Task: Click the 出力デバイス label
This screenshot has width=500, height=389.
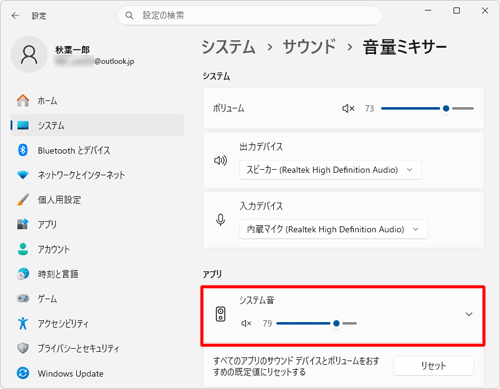Action: pyautogui.click(x=261, y=147)
